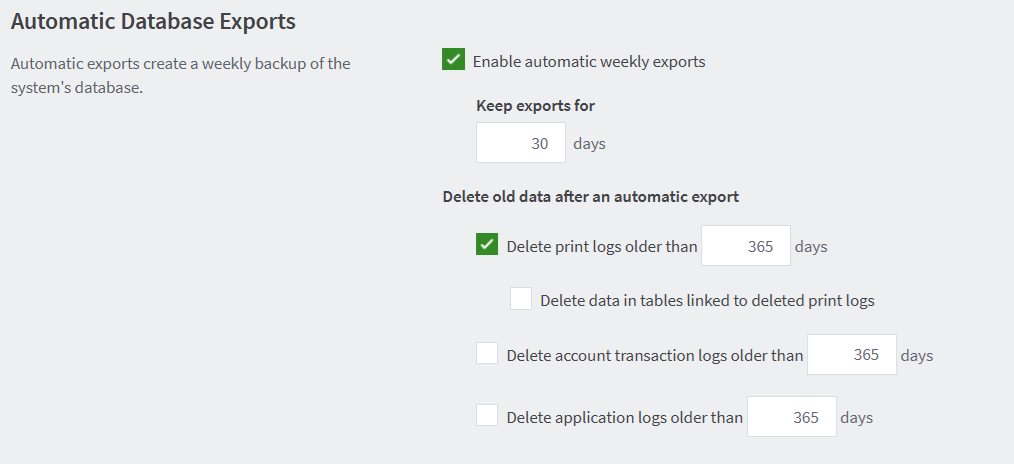Click the application logs days input
This screenshot has width=1014, height=464.
pyautogui.click(x=792, y=417)
